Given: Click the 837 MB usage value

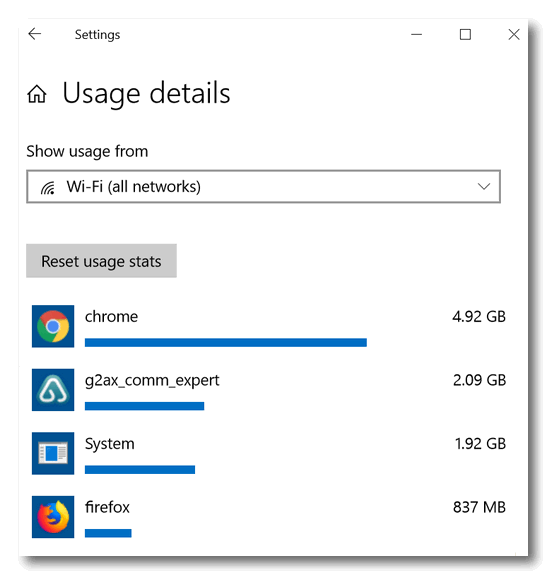Looking at the screenshot, I should 479,507.
